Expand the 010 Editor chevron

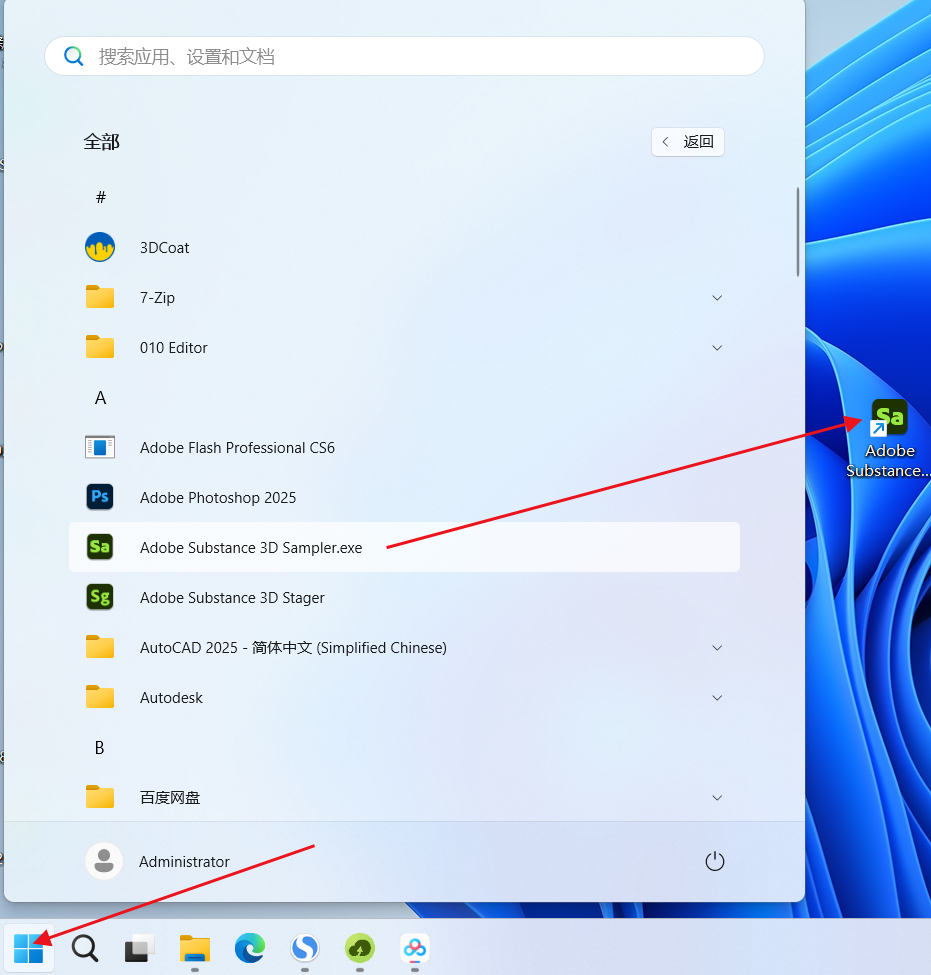[717, 348]
